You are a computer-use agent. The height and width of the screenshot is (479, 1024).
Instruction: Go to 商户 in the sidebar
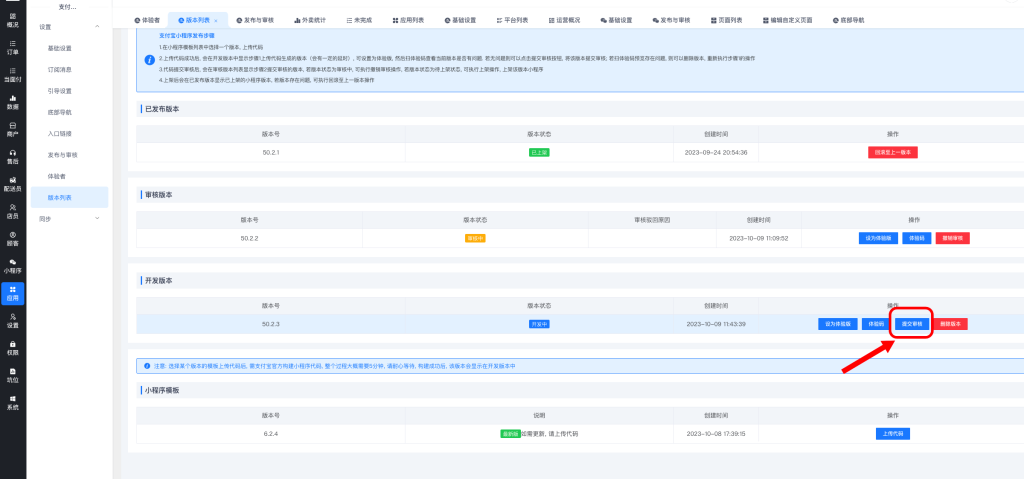click(13, 128)
